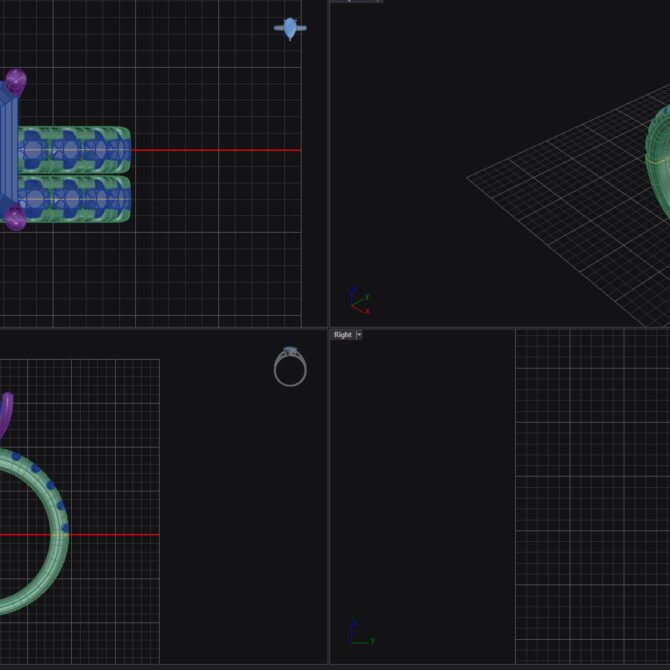This screenshot has width=670, height=670.
Task: Click the gray front-view ring icon
Action: 290,368
